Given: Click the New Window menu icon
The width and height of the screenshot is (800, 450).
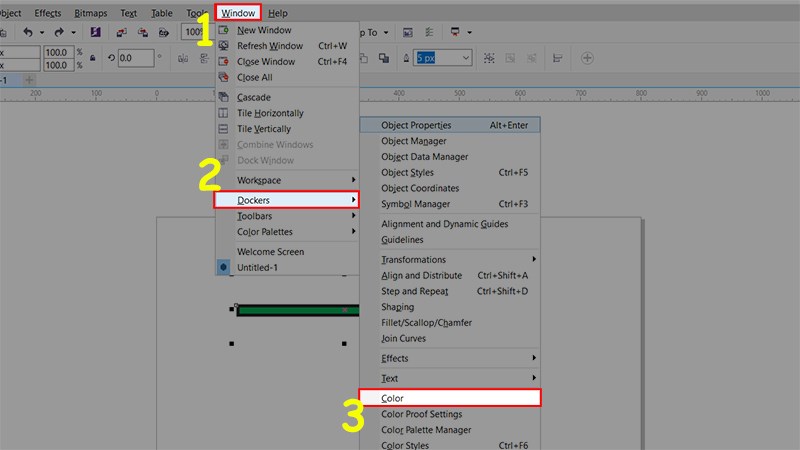Looking at the screenshot, I should [223, 30].
